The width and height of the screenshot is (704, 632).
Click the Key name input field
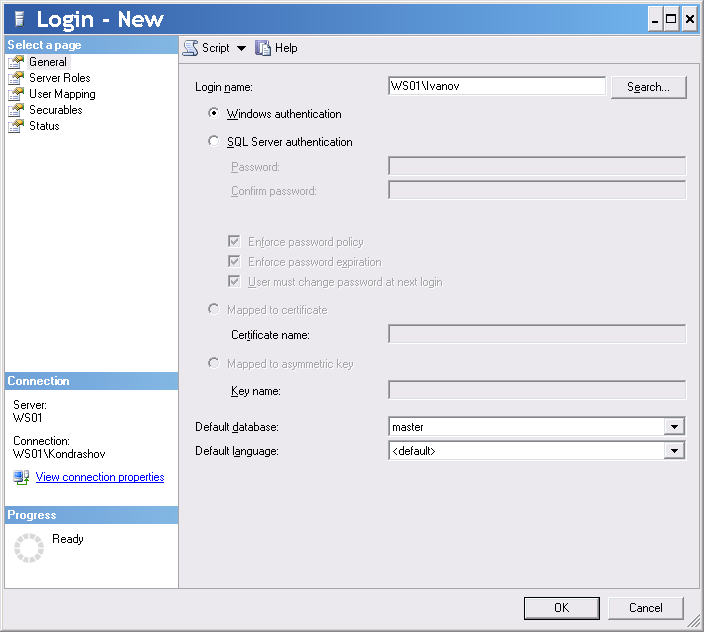[537, 390]
